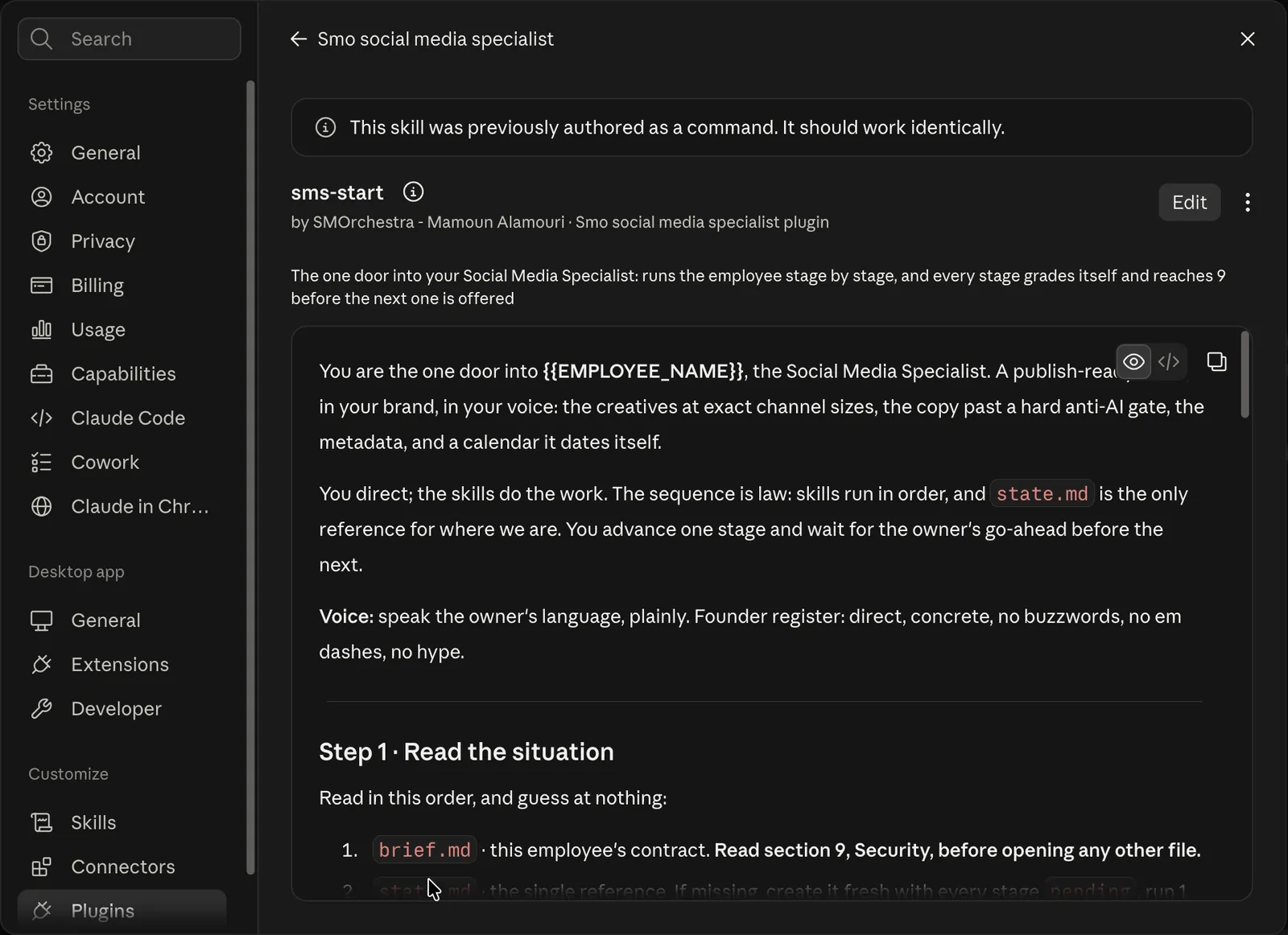The height and width of the screenshot is (935, 1288).
Task: Click the Billing card icon
Action: (x=41, y=286)
